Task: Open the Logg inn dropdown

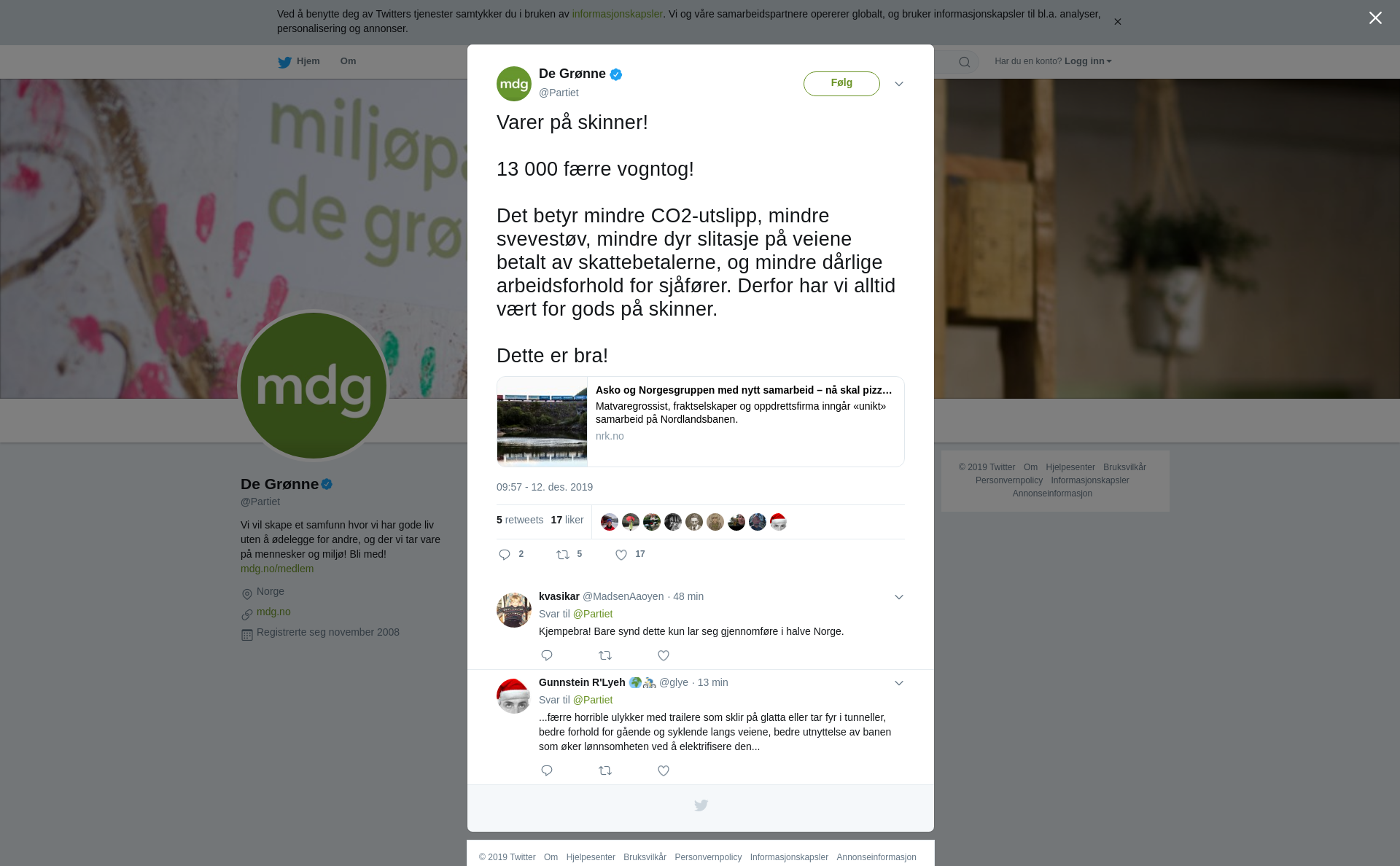Action: click(1088, 61)
